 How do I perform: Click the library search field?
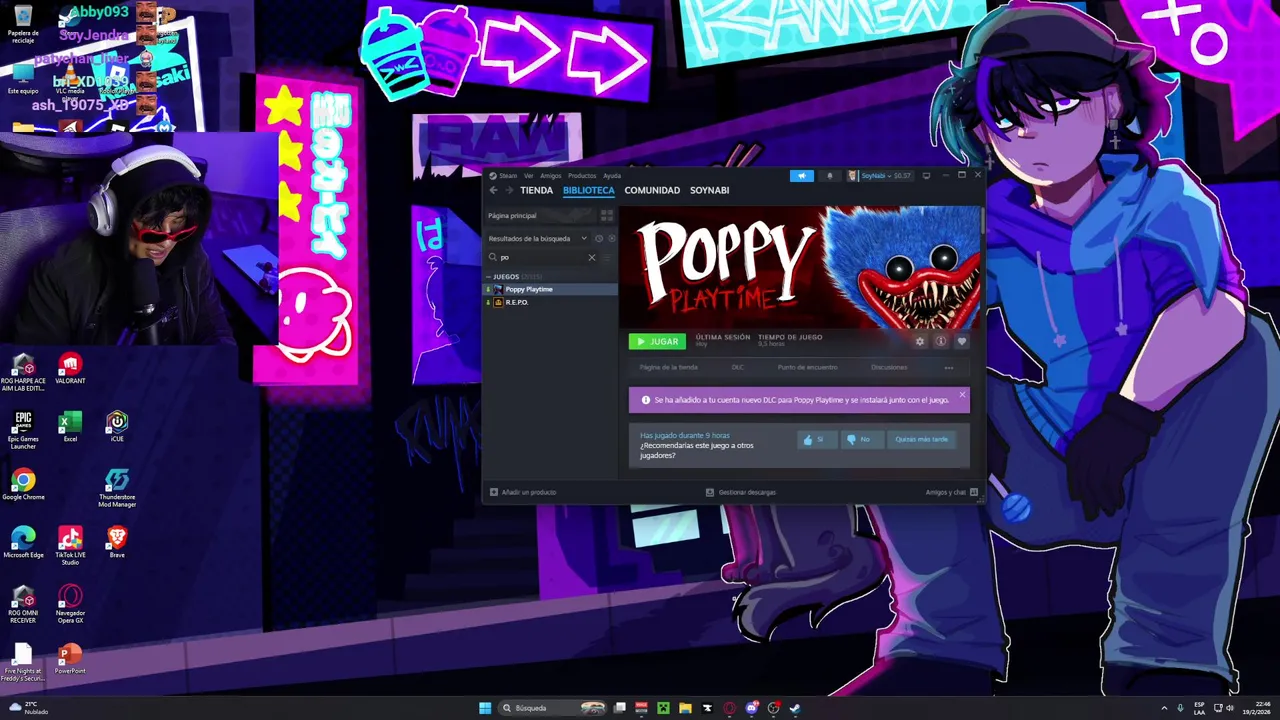point(541,257)
